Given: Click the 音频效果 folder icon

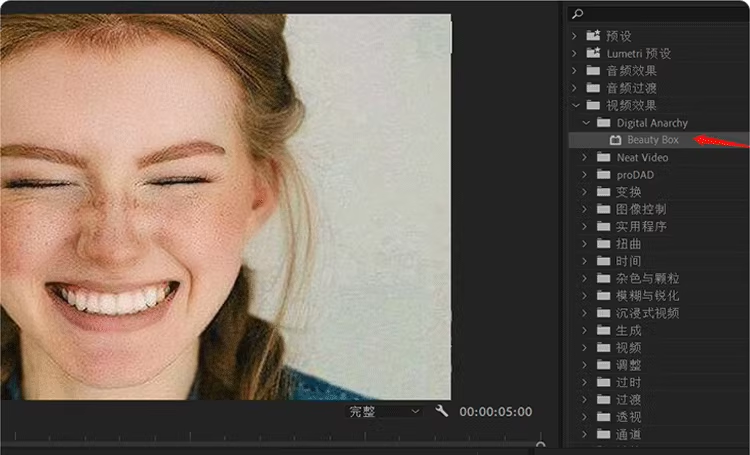Looking at the screenshot, I should click(x=594, y=71).
